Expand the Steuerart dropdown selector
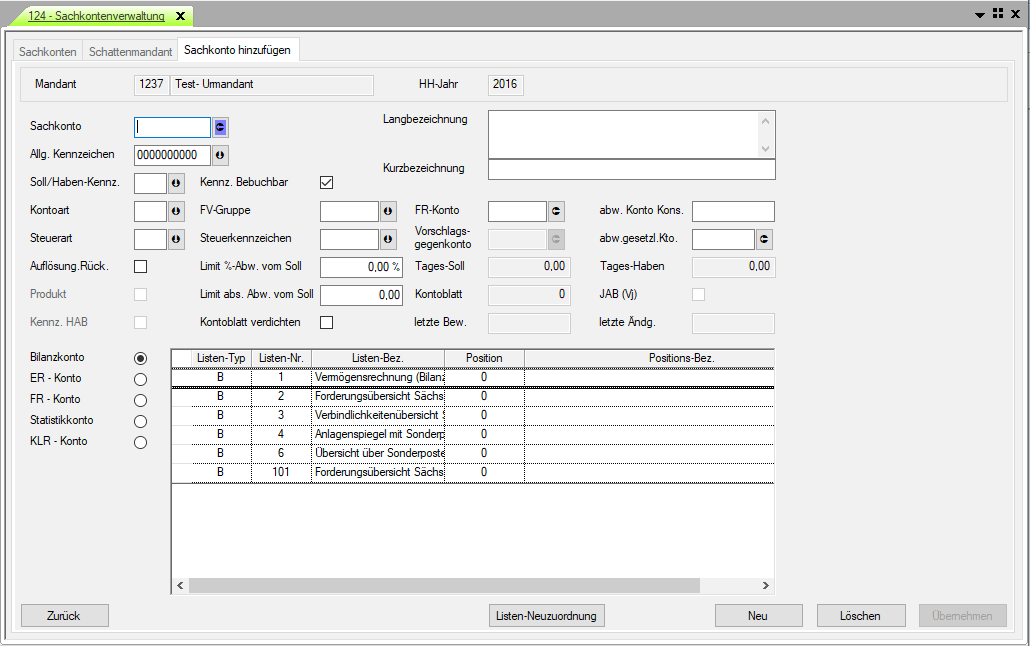 point(176,239)
